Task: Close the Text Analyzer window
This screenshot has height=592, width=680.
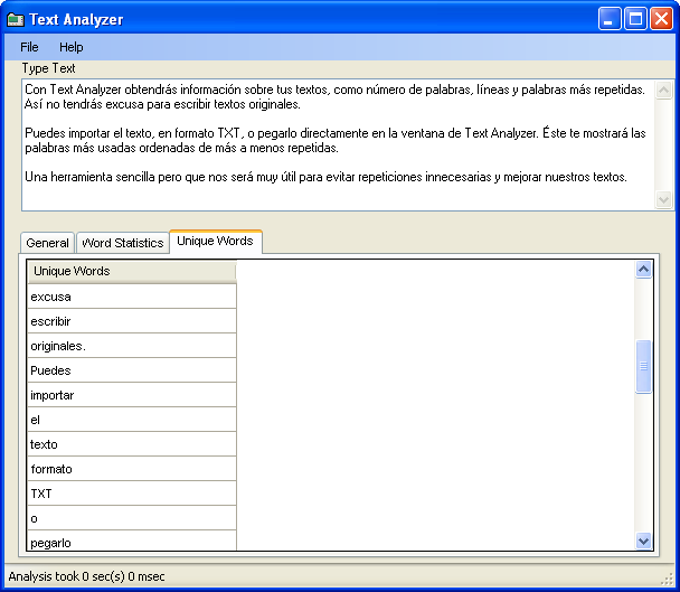Action: click(661, 19)
